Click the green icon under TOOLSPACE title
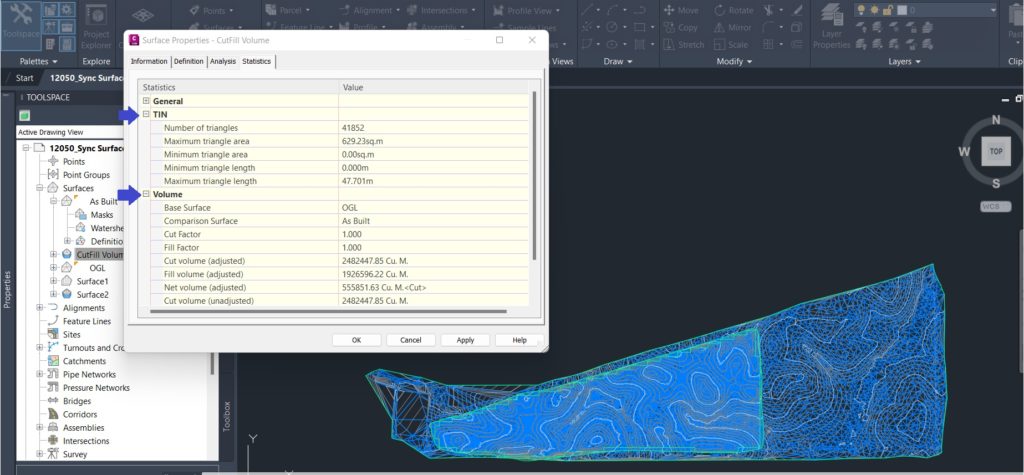Viewport: 1024px width, 475px height. (x=24, y=116)
